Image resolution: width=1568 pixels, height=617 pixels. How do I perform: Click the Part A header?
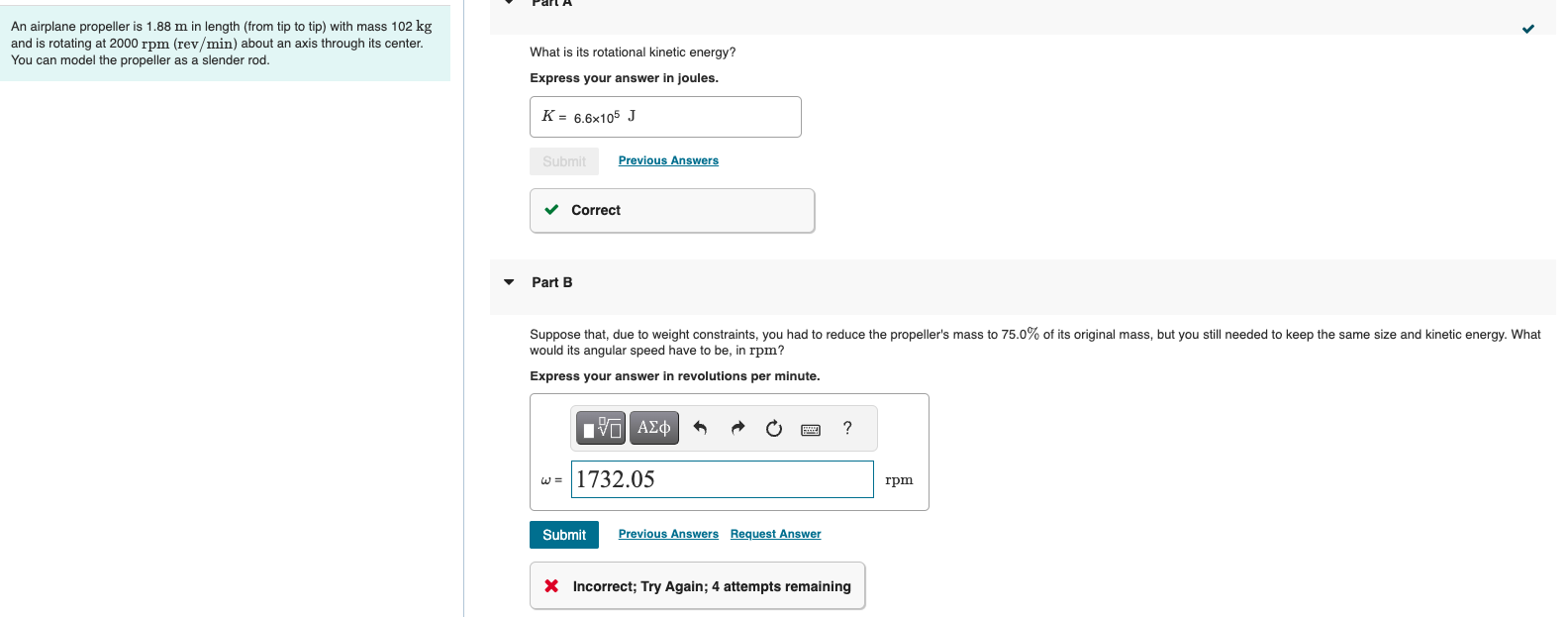pos(550,3)
